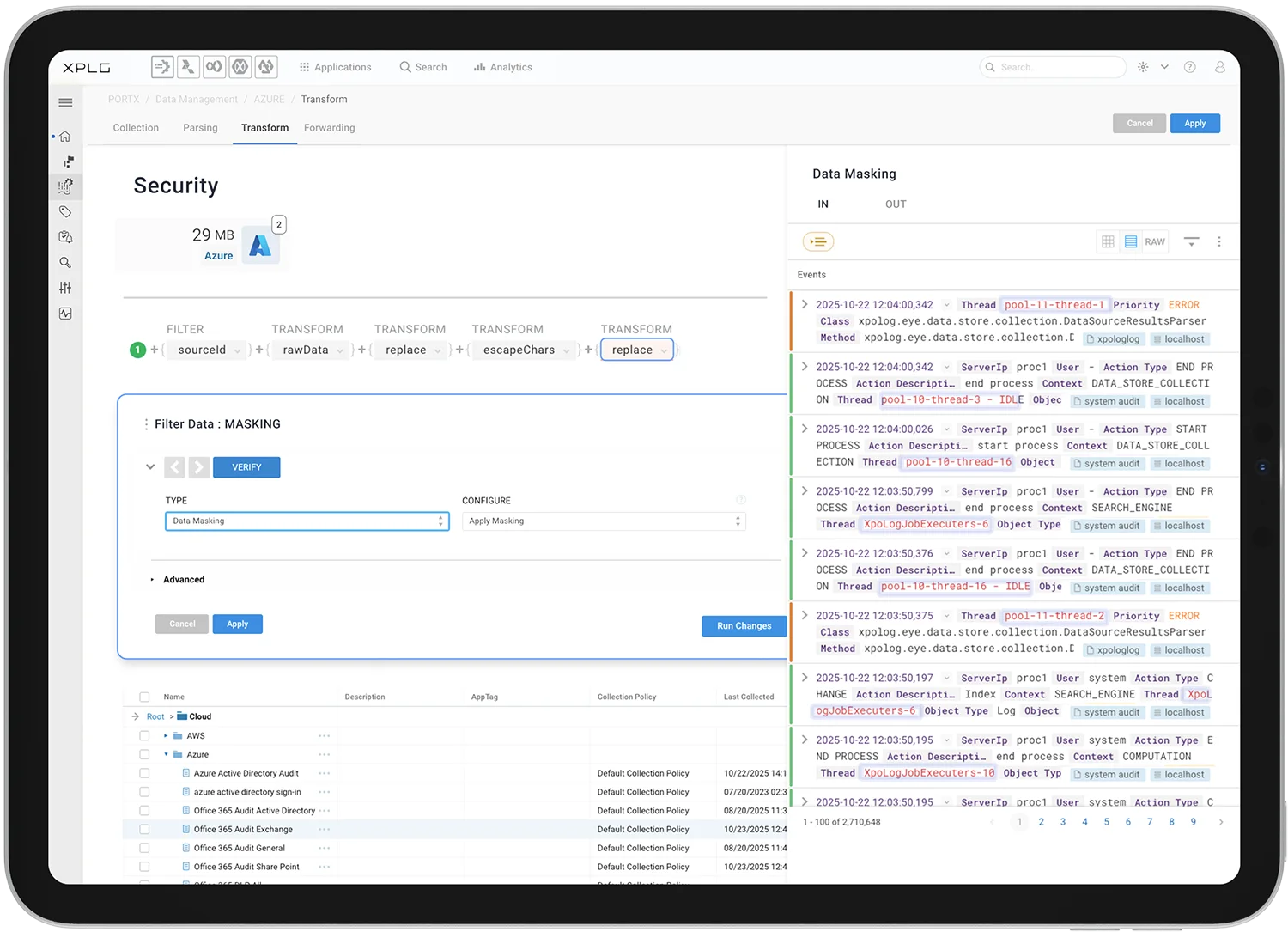
Task: Select Office 365 Audit General checkbox
Action: pos(144,849)
